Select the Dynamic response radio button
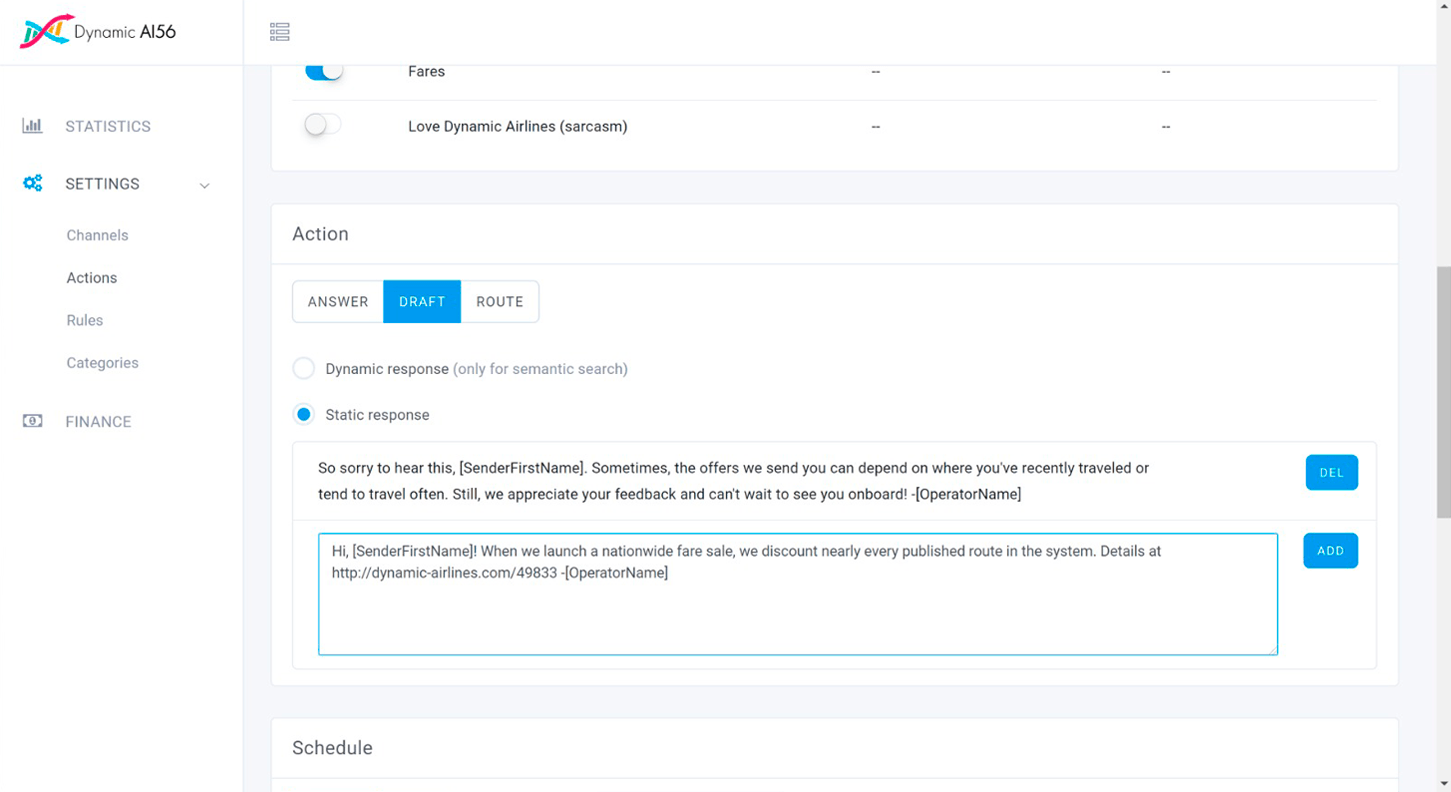1451x792 pixels. coord(304,369)
